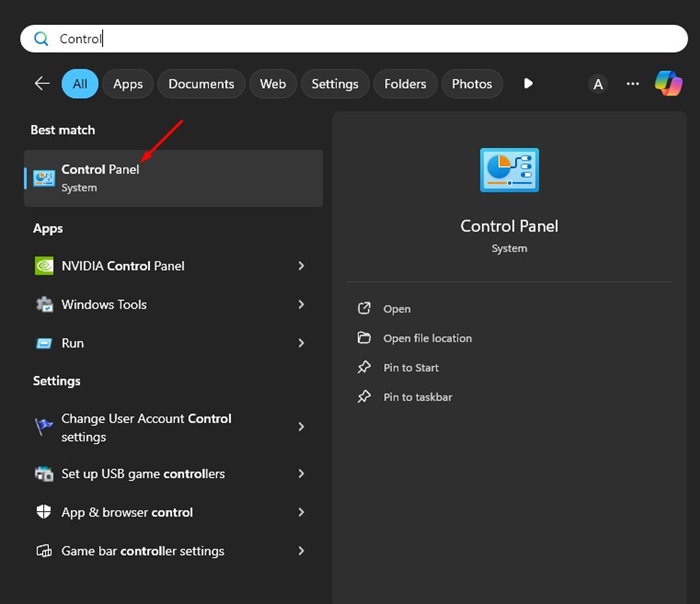
Task: Click the back arrow in search panel
Action: click(42, 84)
